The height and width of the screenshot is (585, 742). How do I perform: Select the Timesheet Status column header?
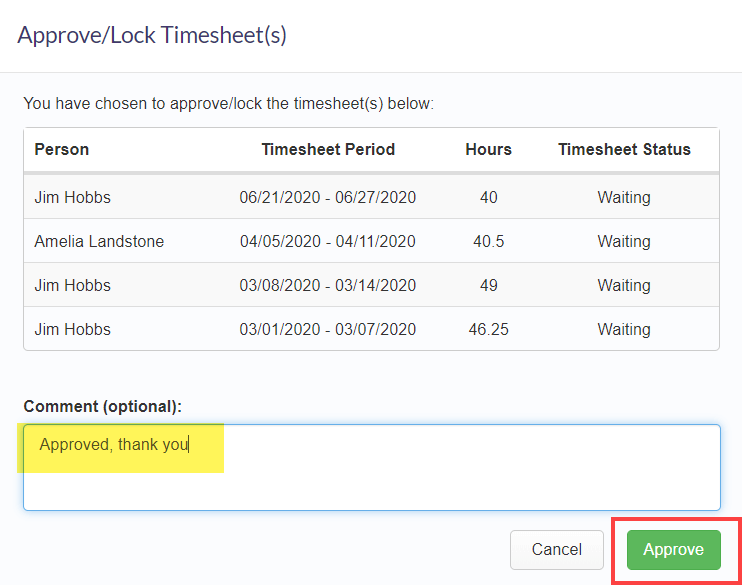pyautogui.click(x=624, y=150)
